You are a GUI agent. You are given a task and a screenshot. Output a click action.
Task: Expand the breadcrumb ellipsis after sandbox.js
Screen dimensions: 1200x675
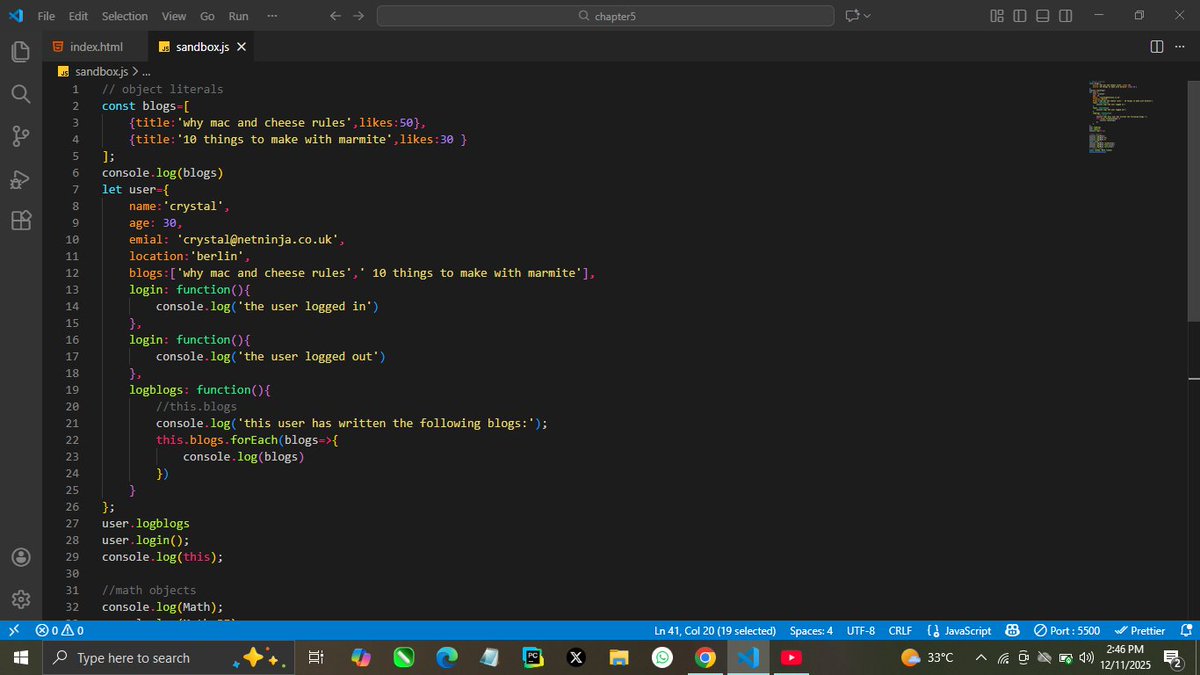(145, 71)
